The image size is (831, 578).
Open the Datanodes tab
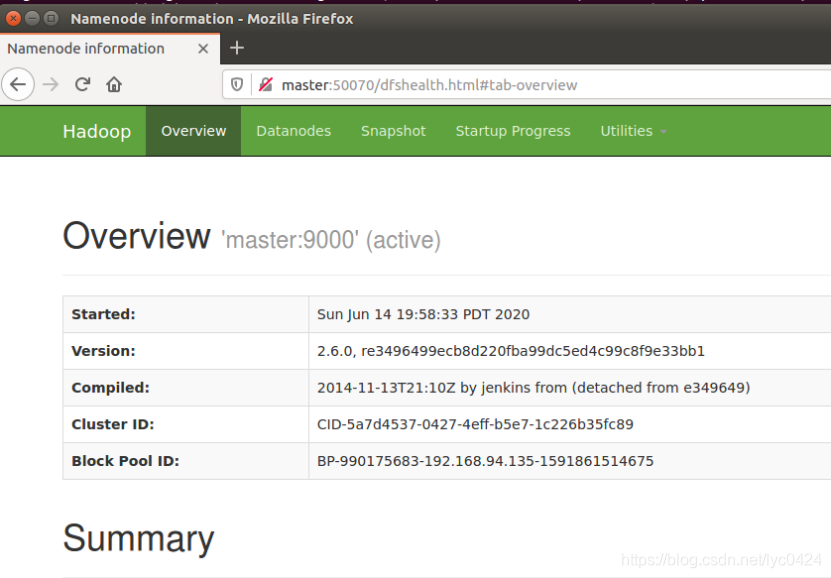coord(294,131)
